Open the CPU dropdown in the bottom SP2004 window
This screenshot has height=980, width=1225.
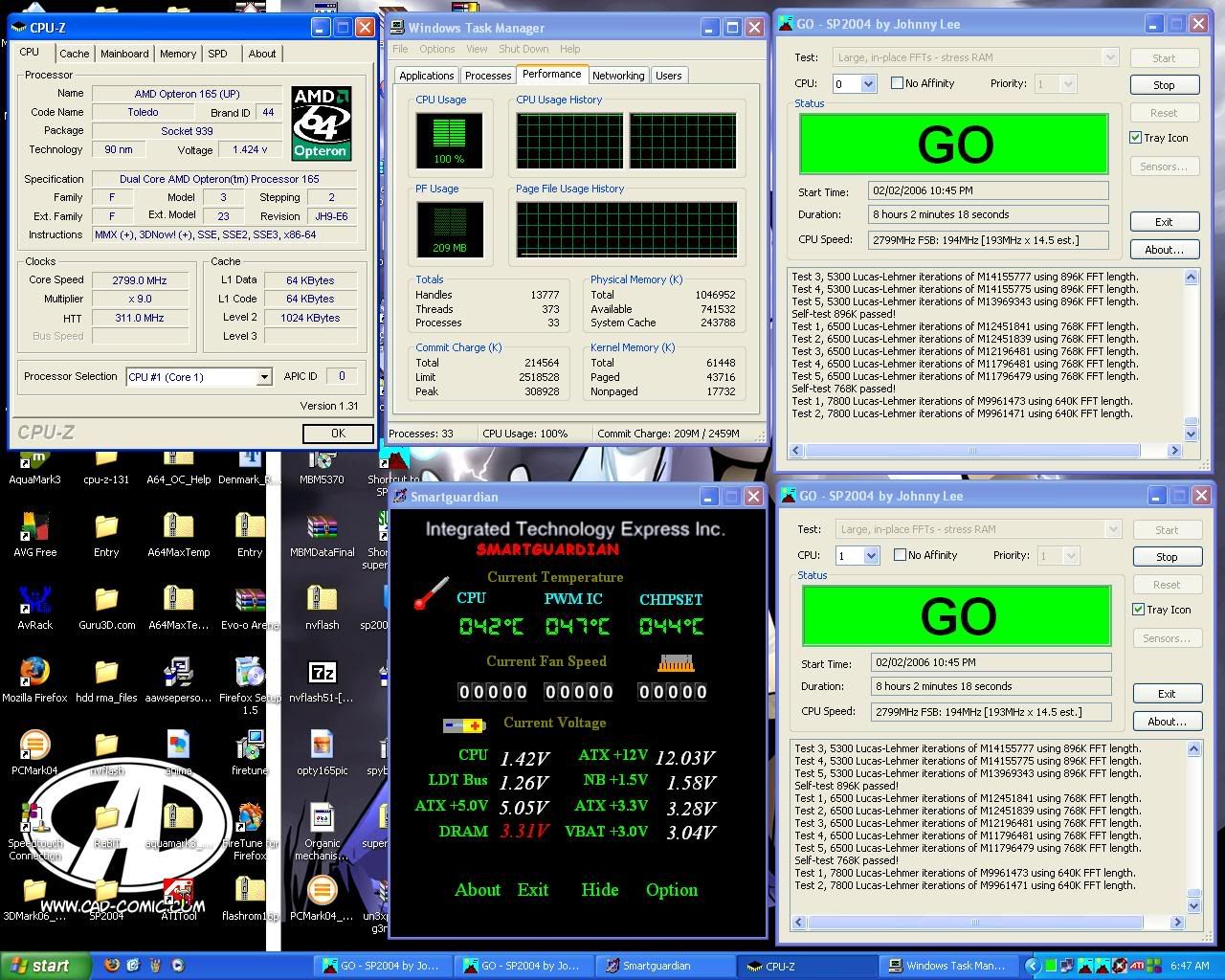click(x=870, y=556)
